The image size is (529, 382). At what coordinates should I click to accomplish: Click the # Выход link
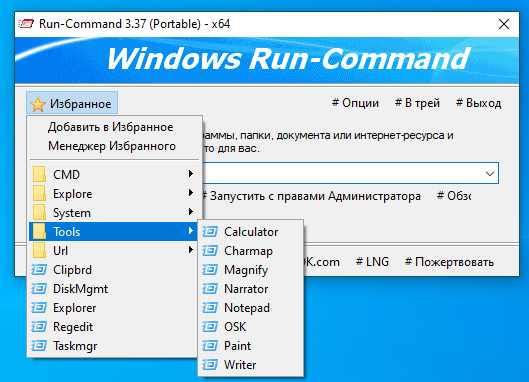[x=478, y=103]
